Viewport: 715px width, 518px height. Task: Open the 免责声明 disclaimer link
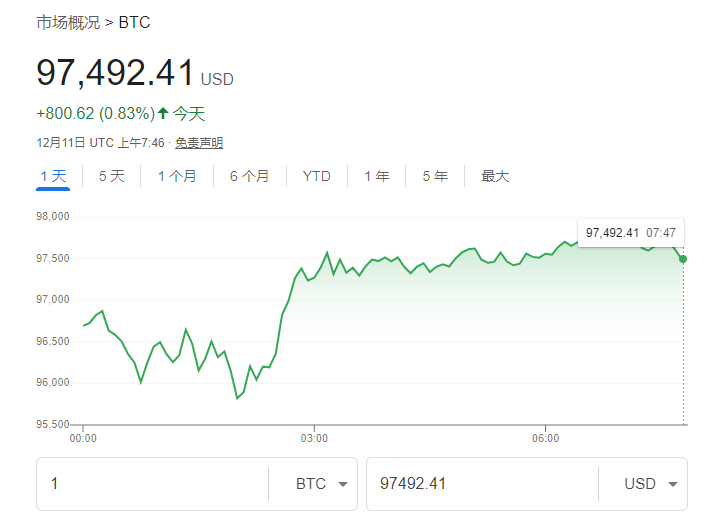point(199,143)
